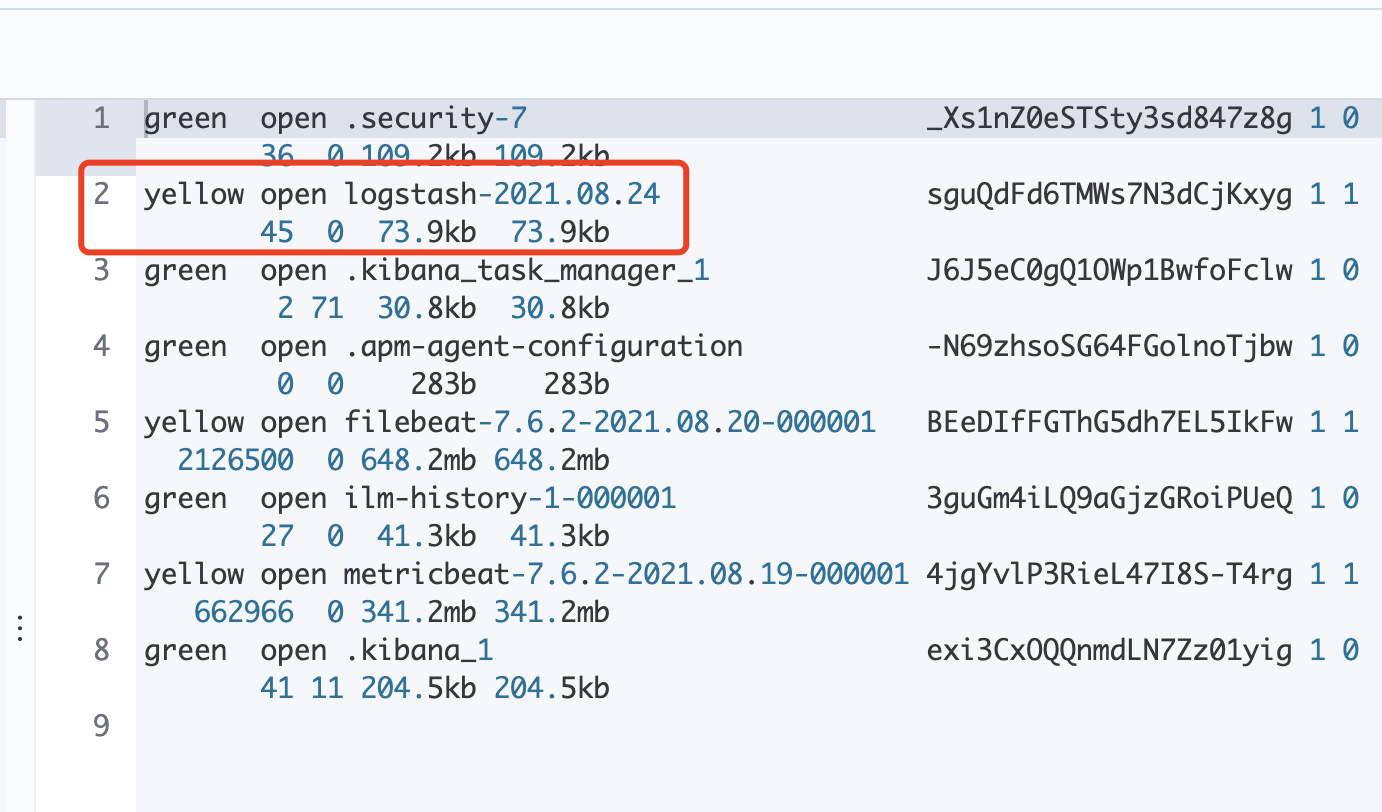Click the yellow status on line 7
This screenshot has width=1382, height=812.
click(x=194, y=574)
